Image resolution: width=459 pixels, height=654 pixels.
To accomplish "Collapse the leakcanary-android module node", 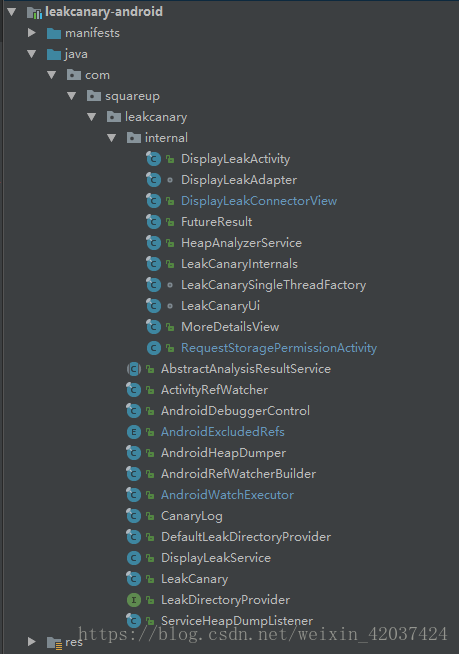I will coord(12,12).
